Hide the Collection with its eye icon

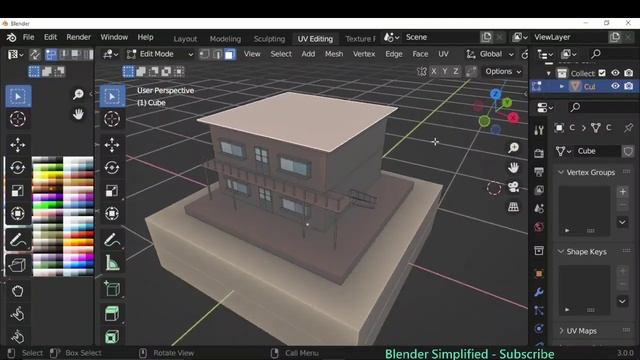click(x=615, y=73)
